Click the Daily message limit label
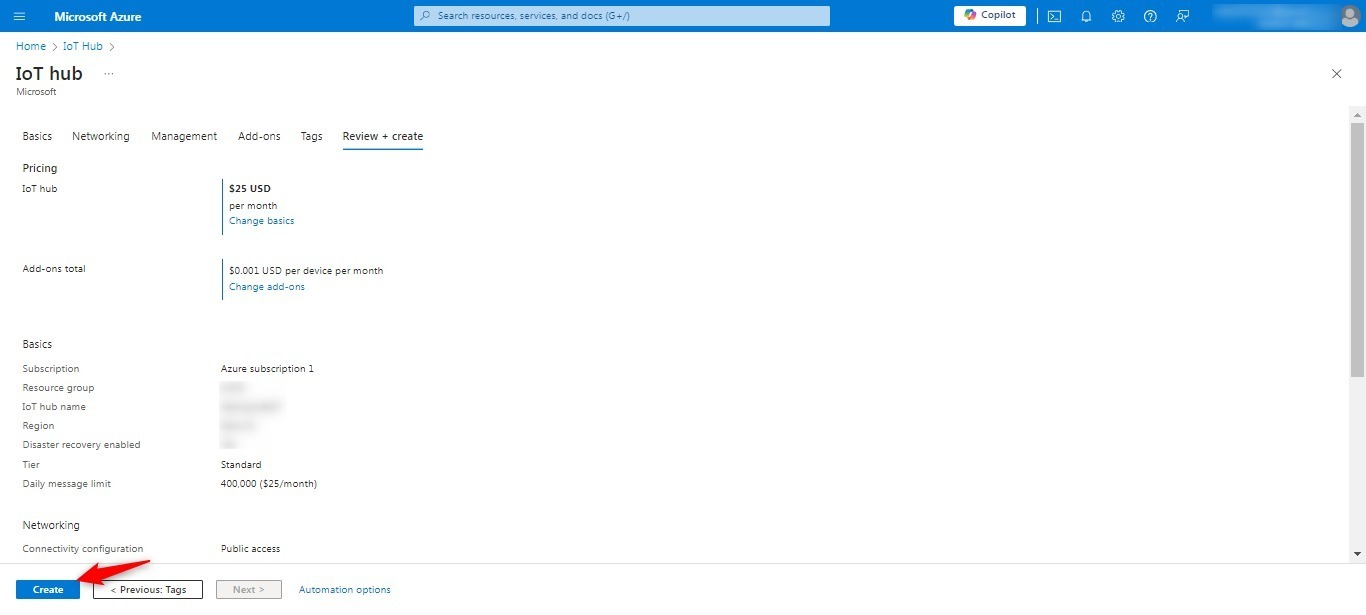 click(67, 484)
